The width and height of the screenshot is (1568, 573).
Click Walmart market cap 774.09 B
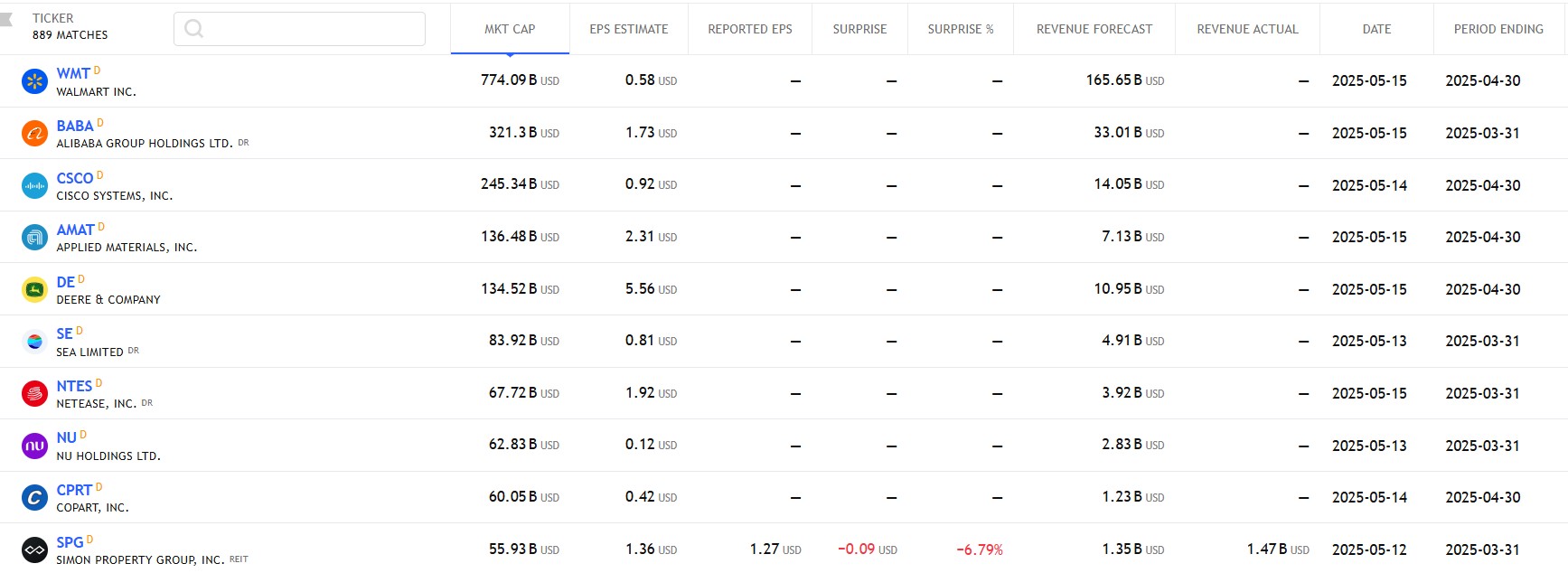pos(520,80)
